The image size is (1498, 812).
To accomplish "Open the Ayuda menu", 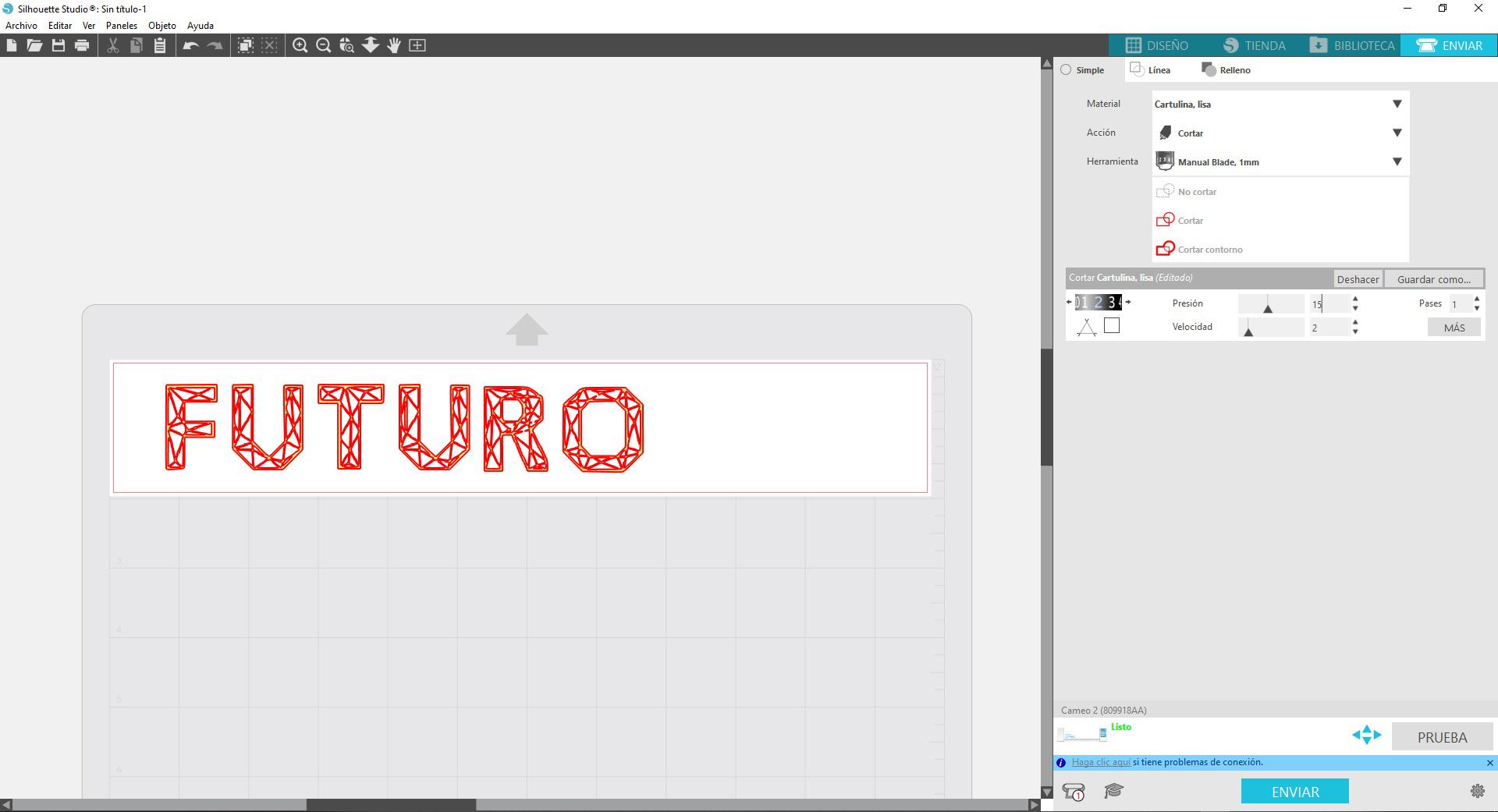I will tap(201, 26).
